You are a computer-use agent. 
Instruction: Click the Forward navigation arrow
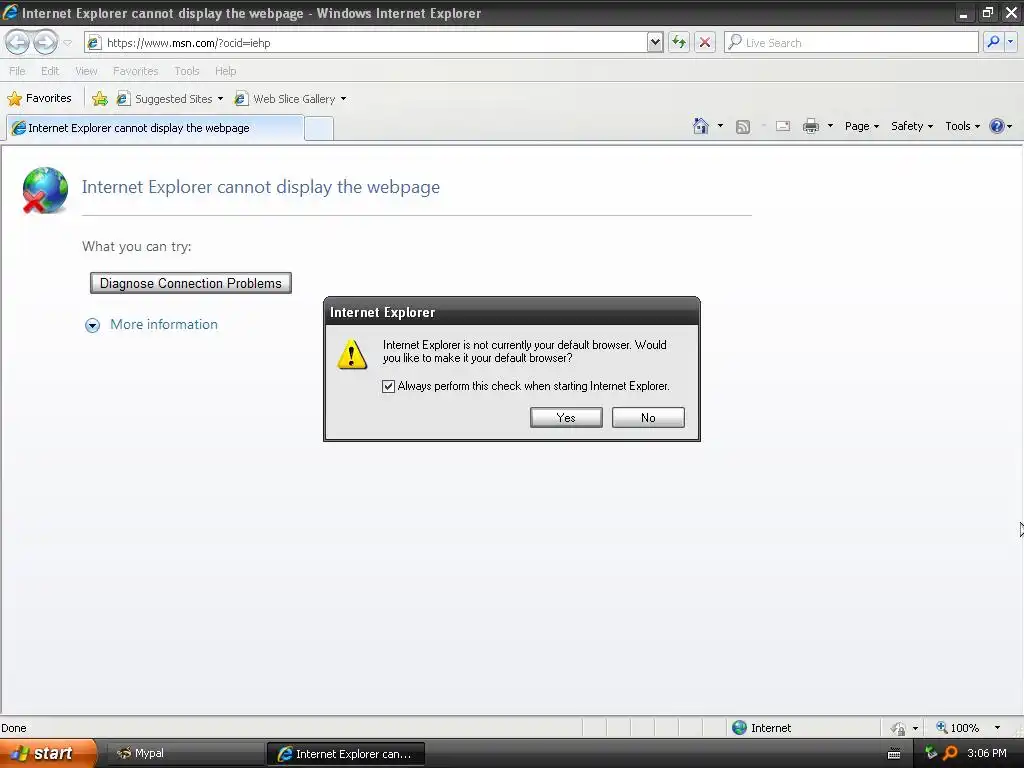tap(45, 42)
